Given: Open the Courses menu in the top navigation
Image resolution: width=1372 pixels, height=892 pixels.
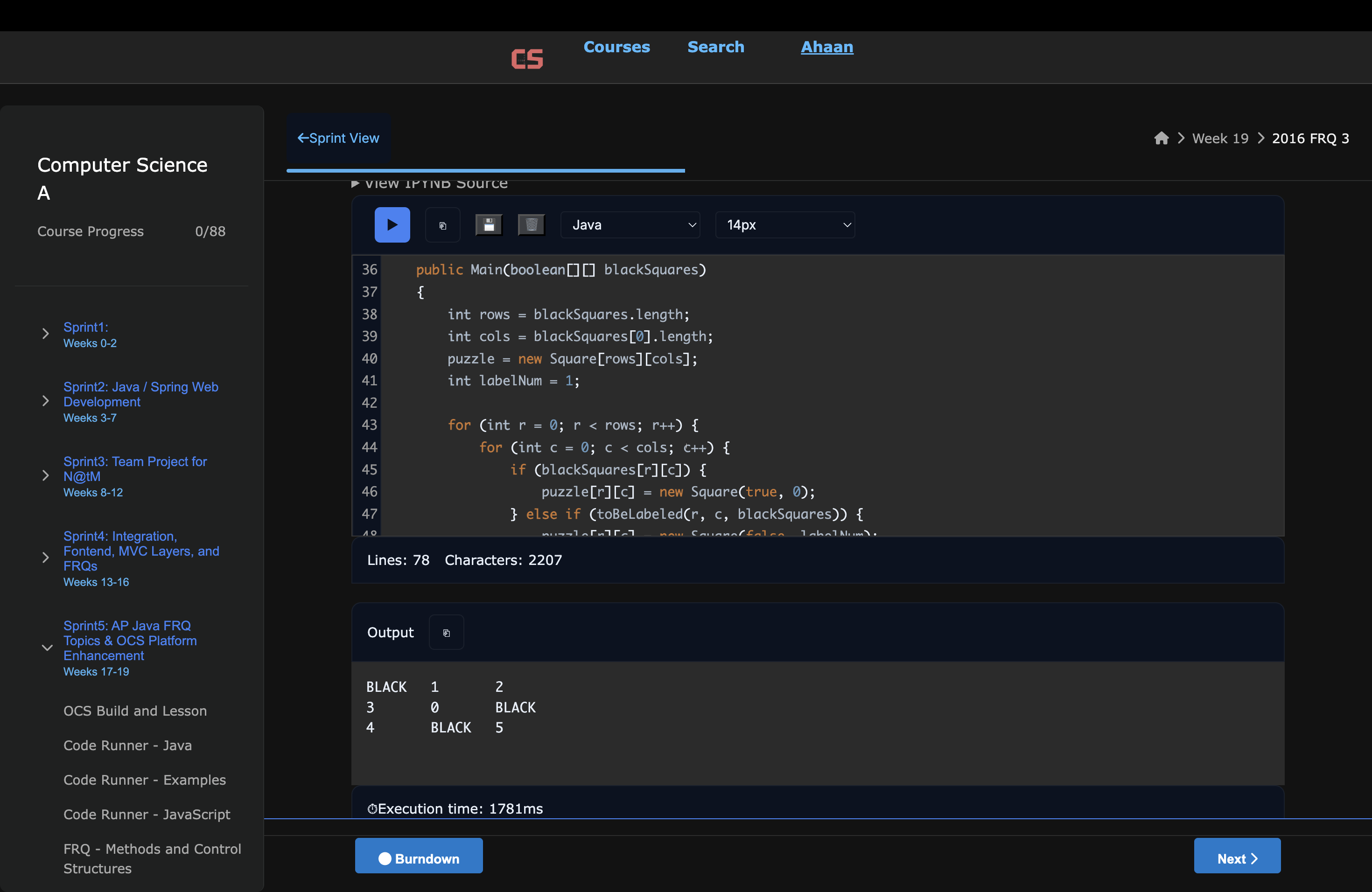Looking at the screenshot, I should [616, 47].
